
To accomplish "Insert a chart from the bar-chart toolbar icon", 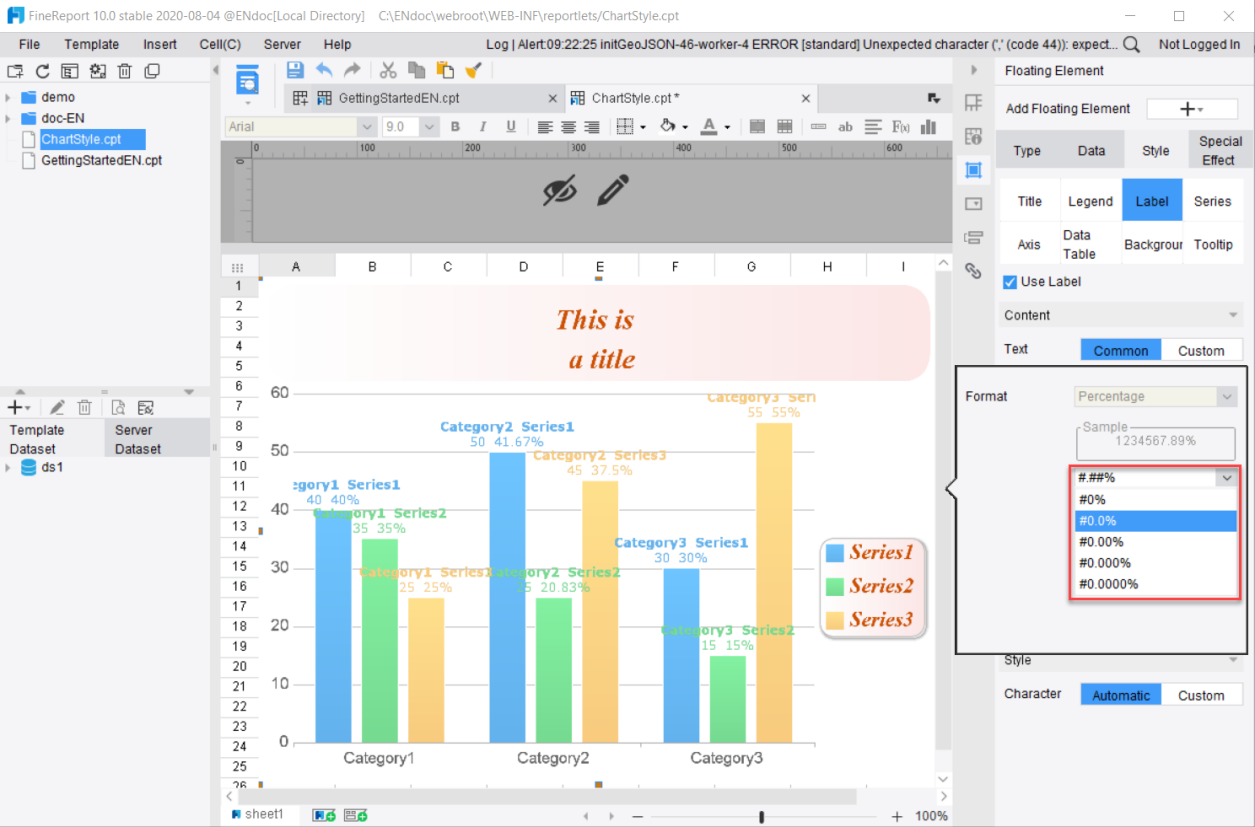I will coord(929,127).
